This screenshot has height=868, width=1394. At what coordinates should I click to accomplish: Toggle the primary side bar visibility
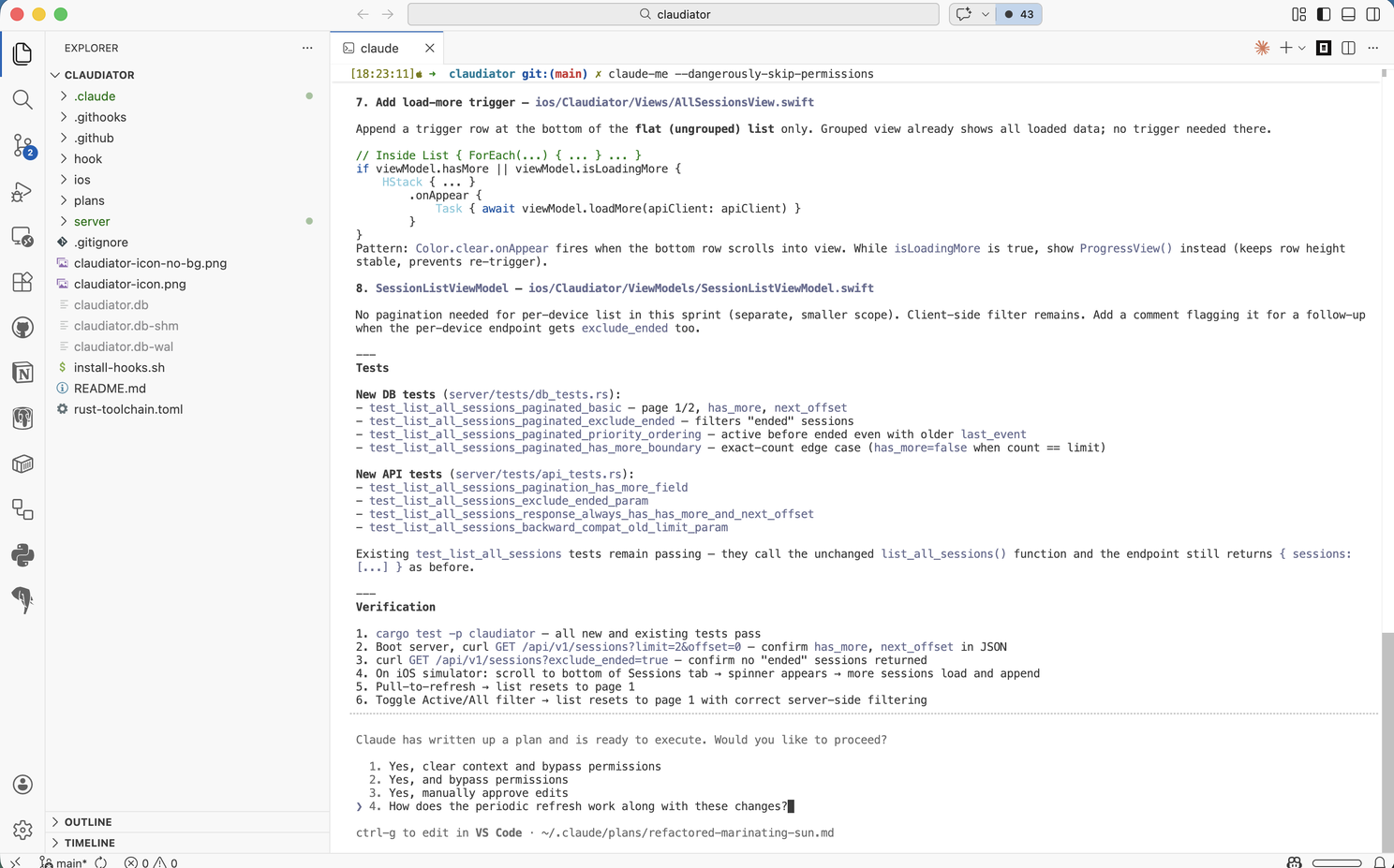click(x=1324, y=14)
